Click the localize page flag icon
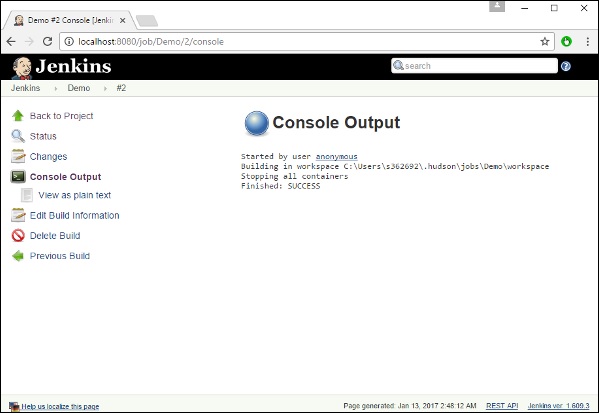The width and height of the screenshot is (599, 413). (14, 407)
